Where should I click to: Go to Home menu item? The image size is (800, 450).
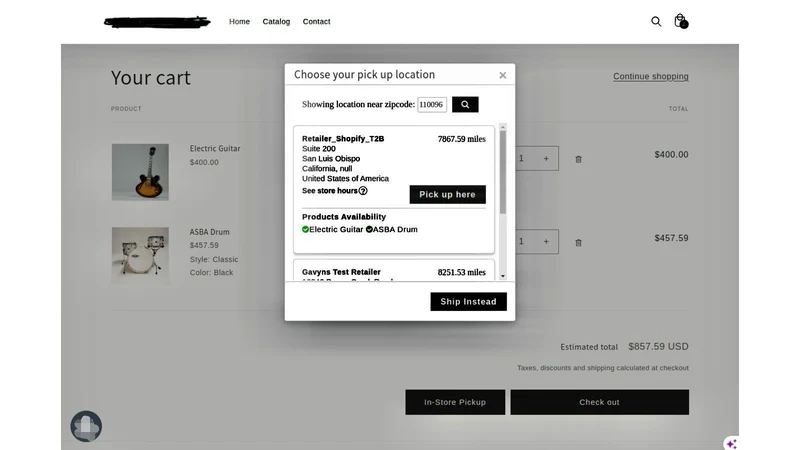pyautogui.click(x=239, y=21)
